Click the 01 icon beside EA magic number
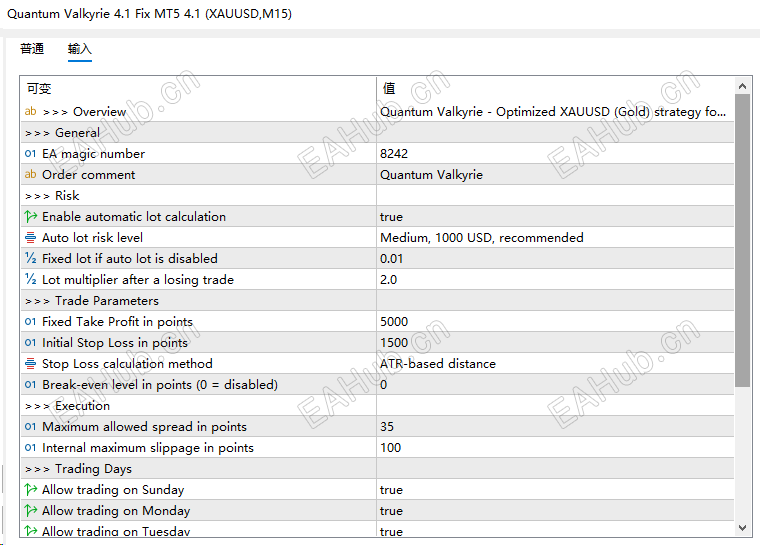The image size is (760, 545). click(x=31, y=154)
